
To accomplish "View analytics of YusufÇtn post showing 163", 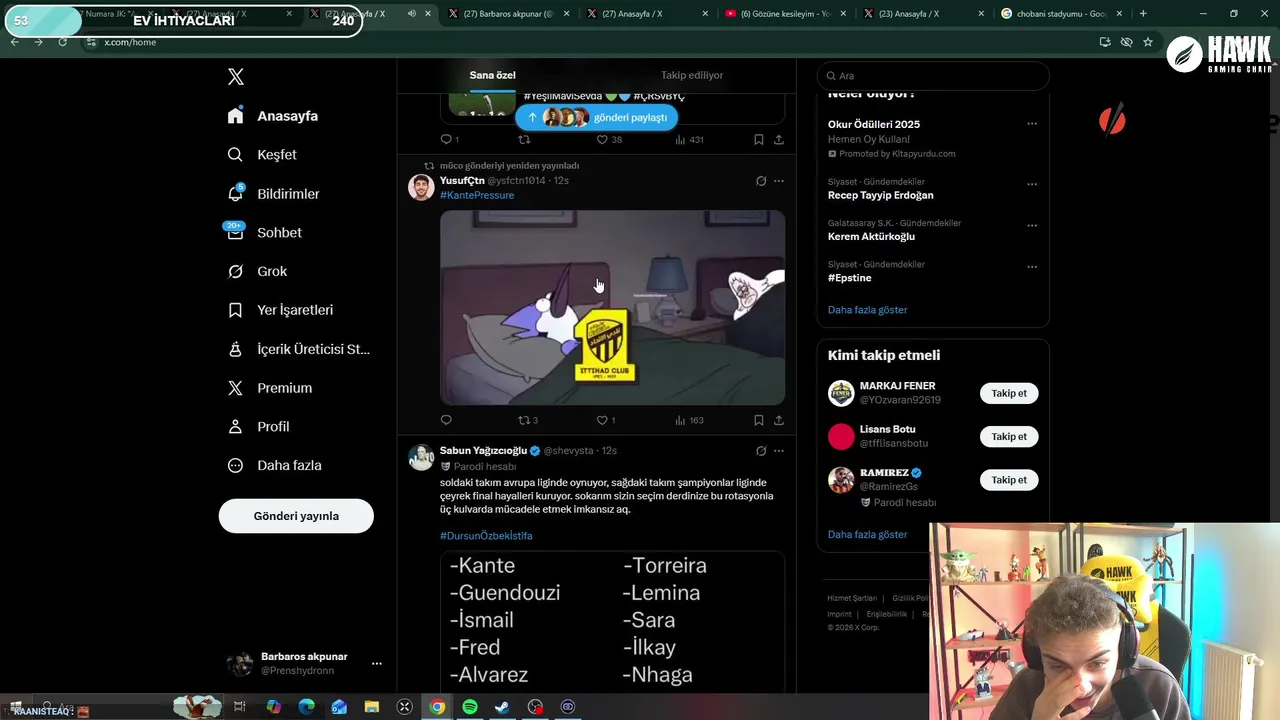I will [x=689, y=420].
